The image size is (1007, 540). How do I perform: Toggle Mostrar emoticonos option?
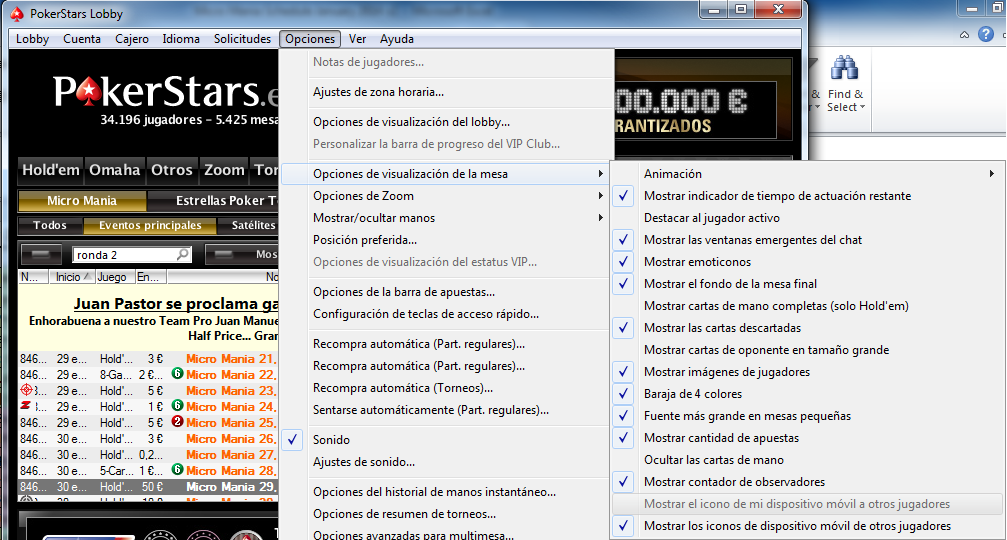click(x=807, y=262)
